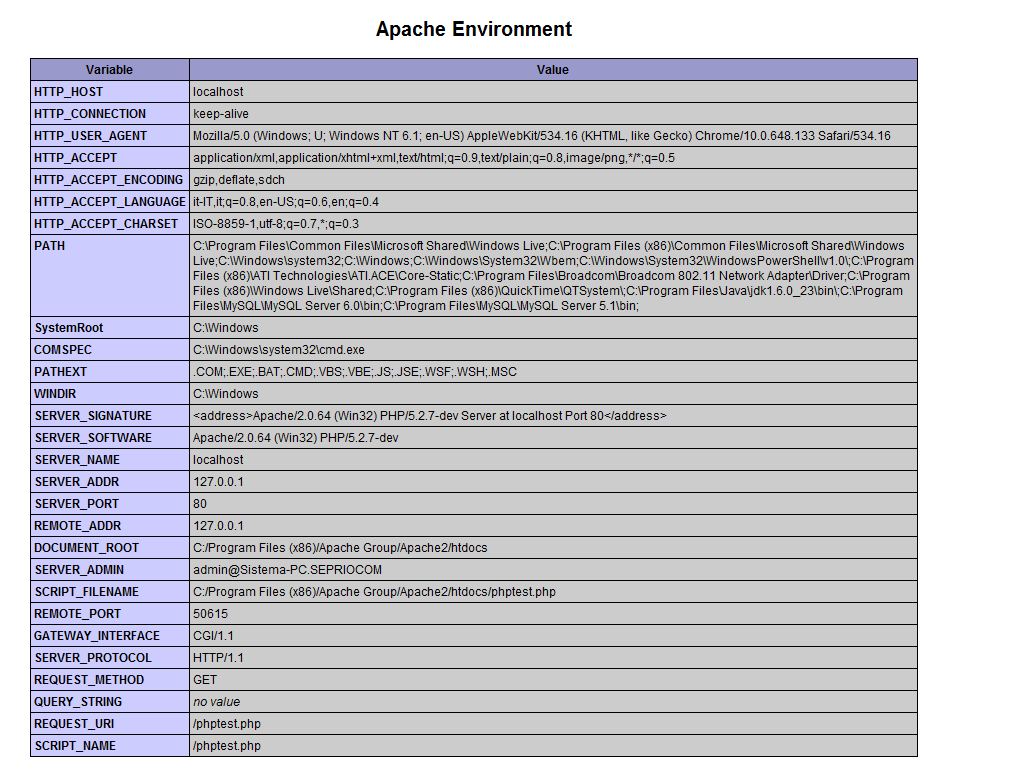Click the SERVER_PORT variable name

coord(77,504)
